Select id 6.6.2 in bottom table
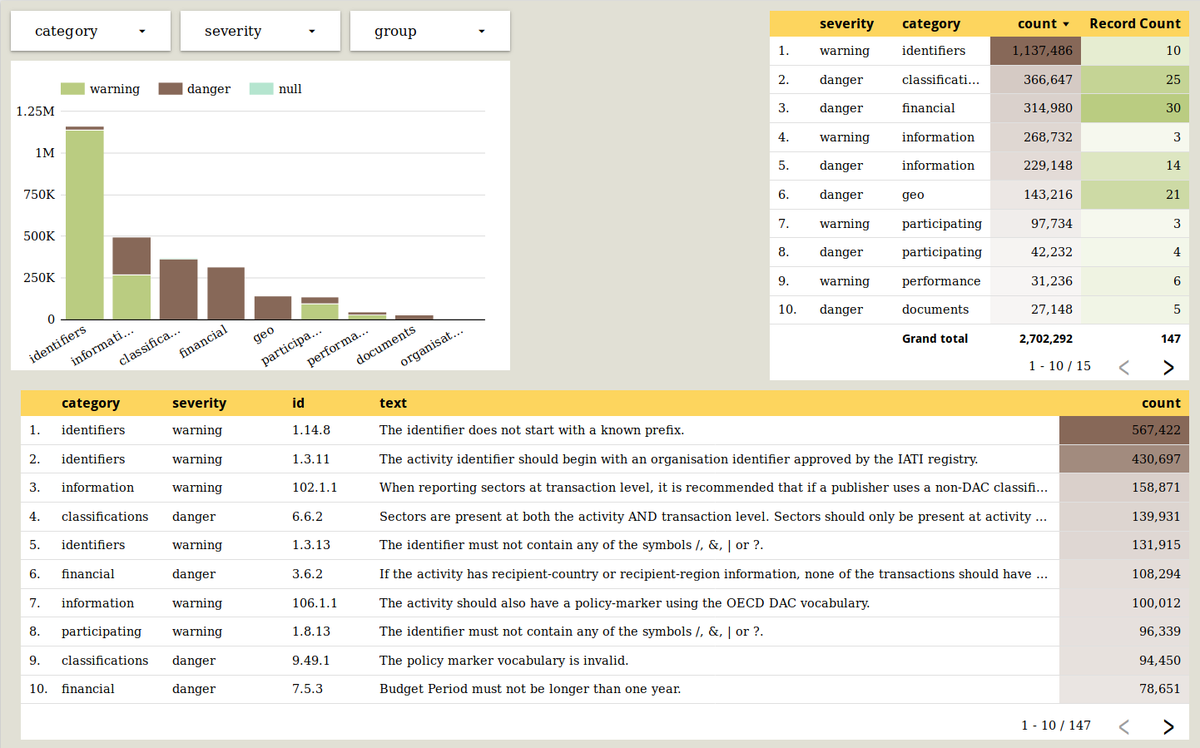 click(x=307, y=517)
